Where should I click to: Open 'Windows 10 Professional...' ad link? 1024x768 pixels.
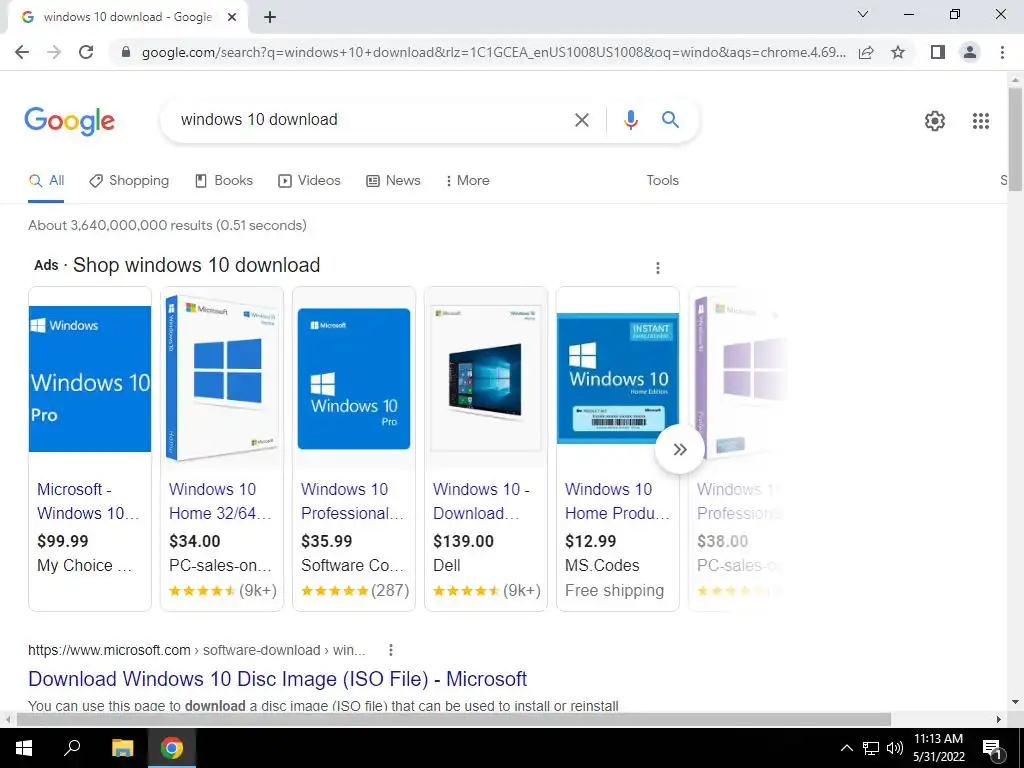pos(352,502)
